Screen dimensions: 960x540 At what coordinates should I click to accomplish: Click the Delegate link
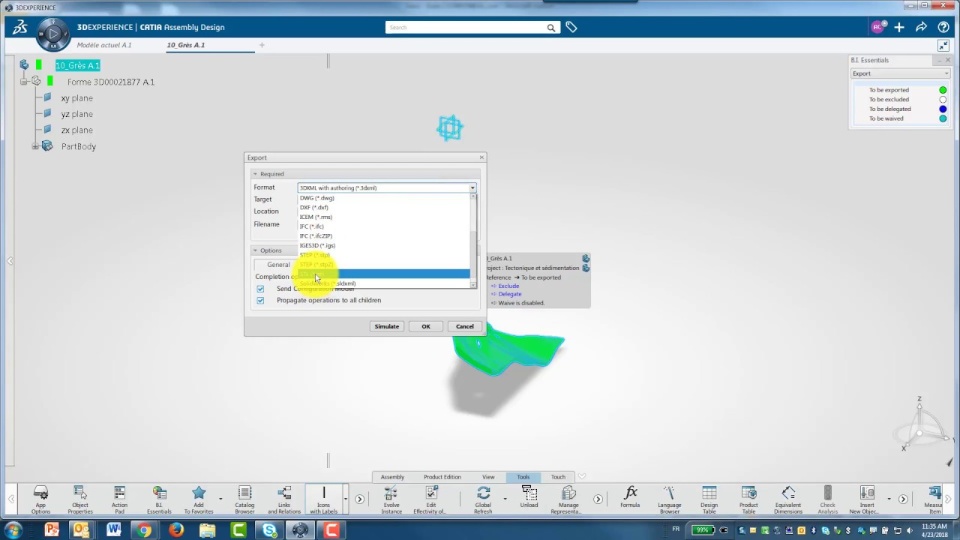(509, 294)
